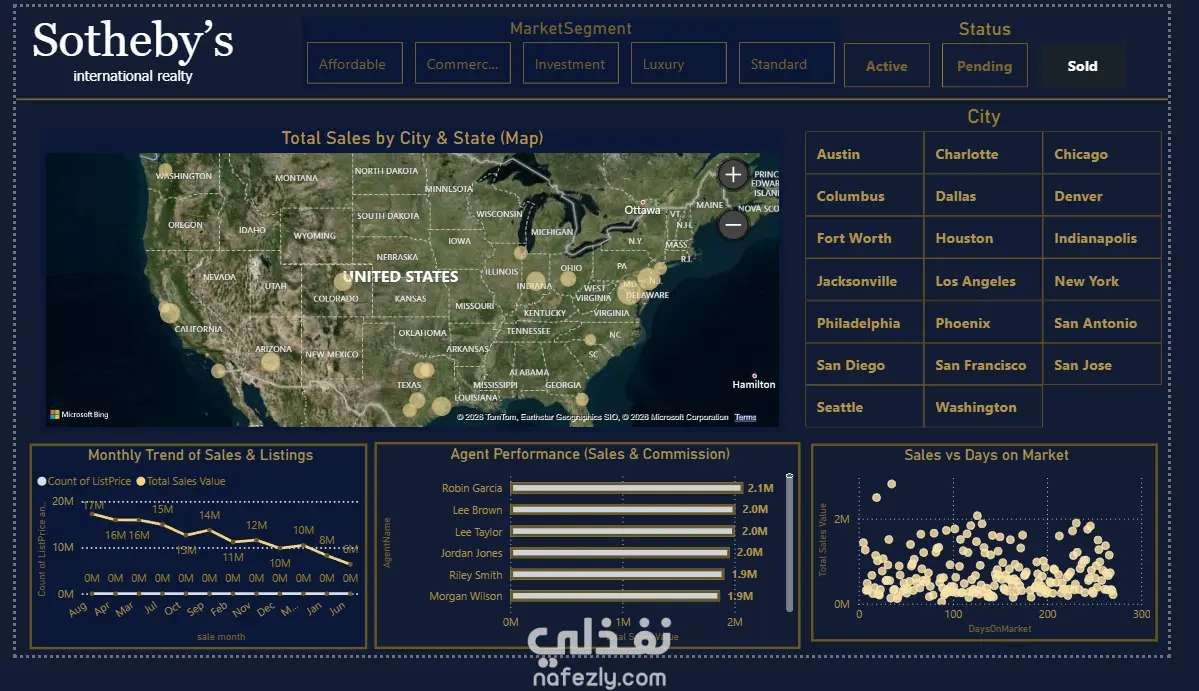Zoom out on the map with minus button
This screenshot has height=691, width=1199.
pos(733,225)
